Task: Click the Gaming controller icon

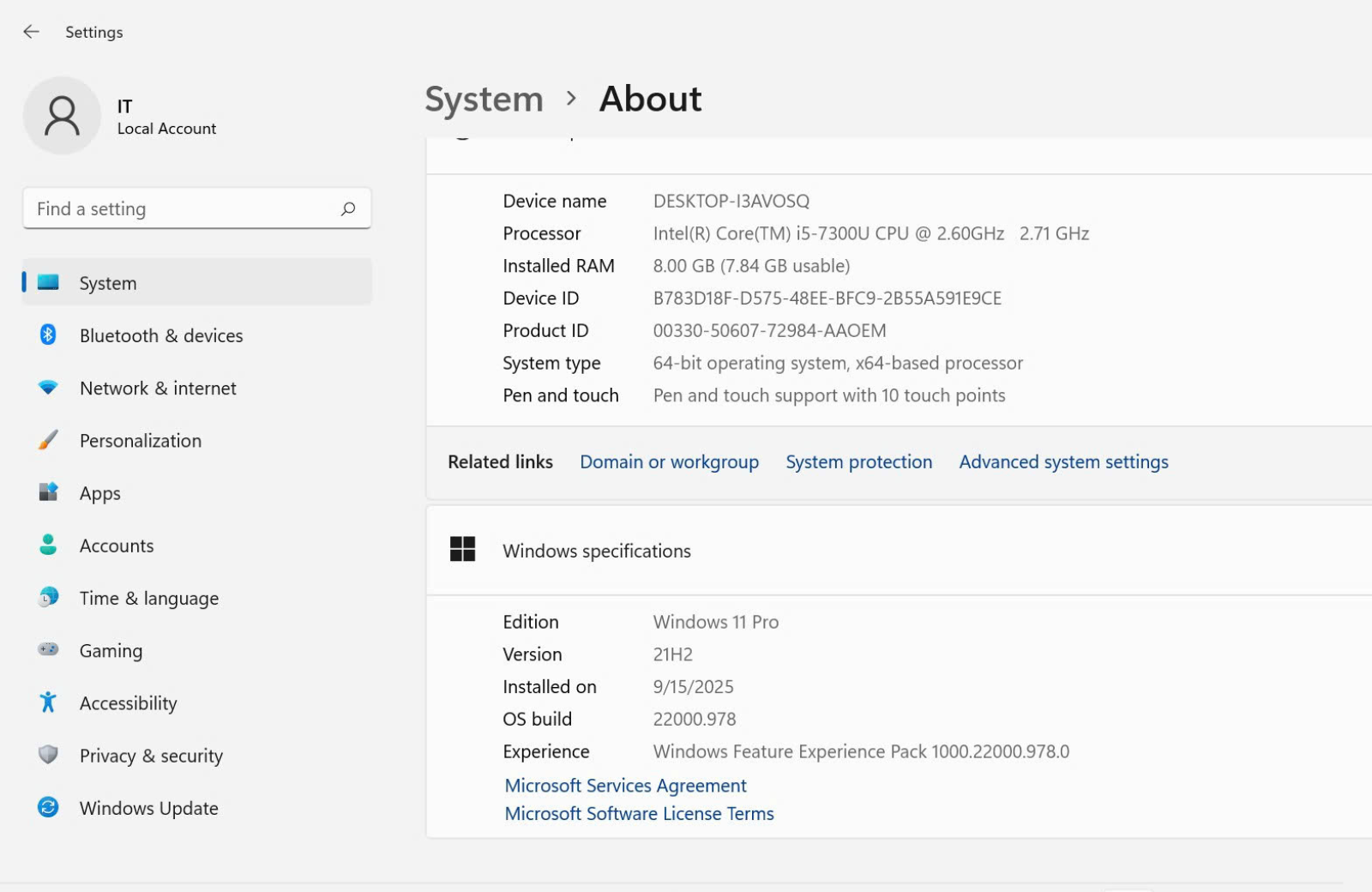Action: click(x=48, y=650)
